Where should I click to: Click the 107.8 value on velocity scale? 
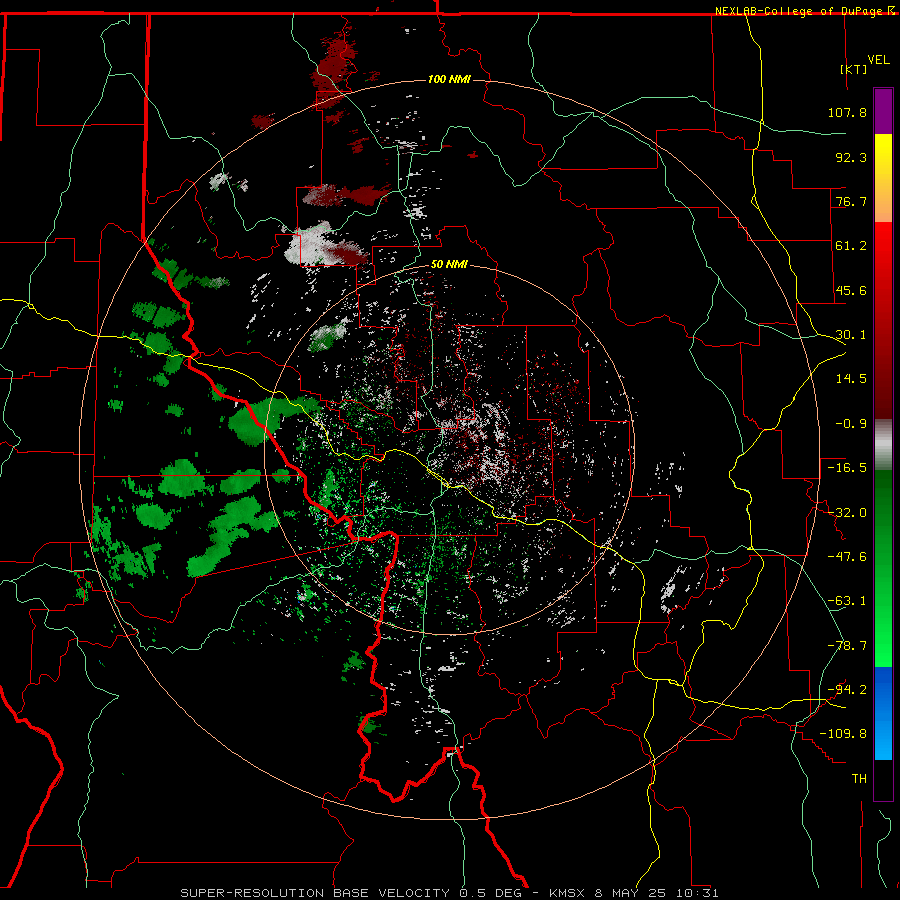tap(847, 112)
